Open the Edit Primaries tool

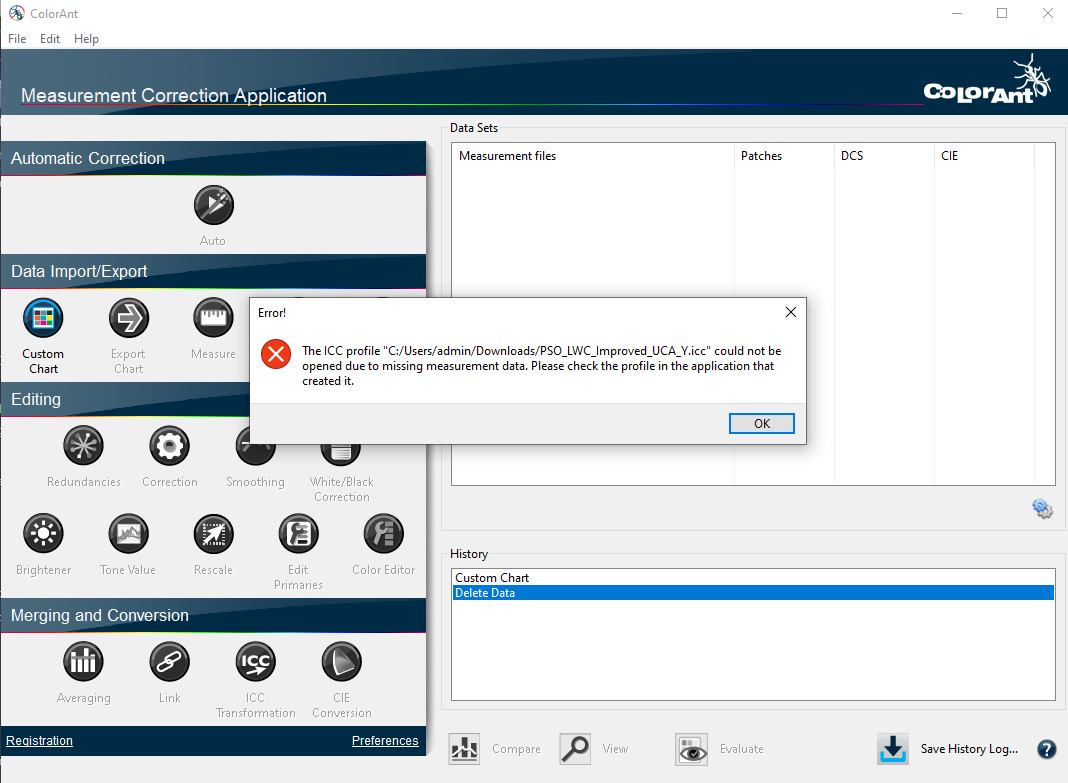[298, 533]
